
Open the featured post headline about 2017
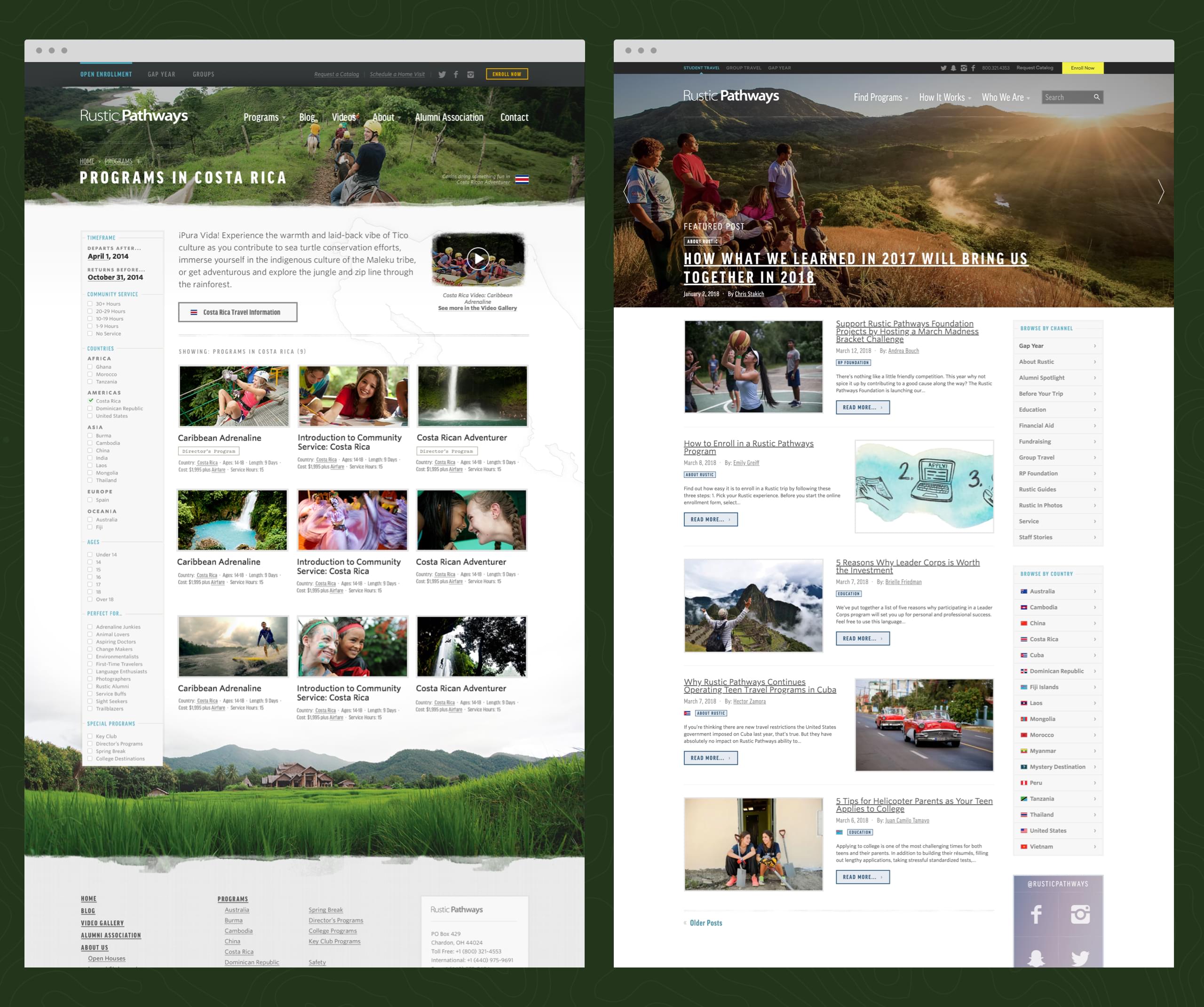(x=855, y=268)
